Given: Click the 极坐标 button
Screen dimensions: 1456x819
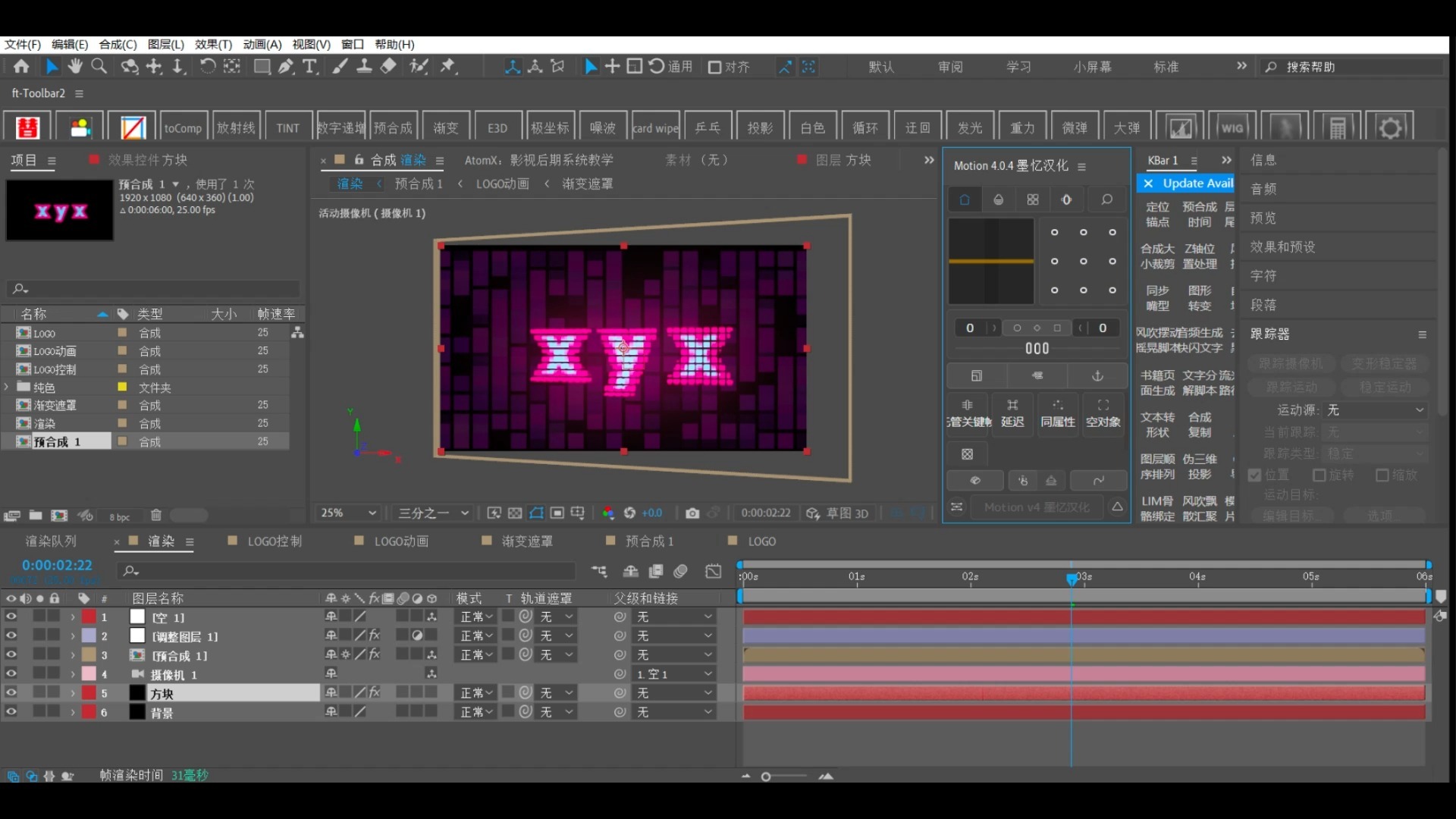Looking at the screenshot, I should (x=550, y=127).
